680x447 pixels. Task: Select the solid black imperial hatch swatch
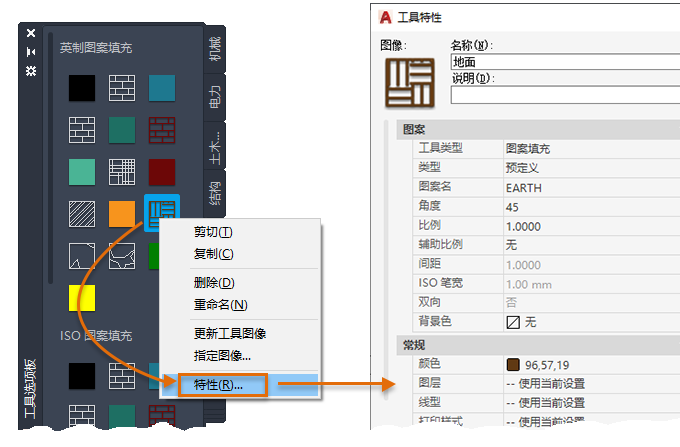[x=82, y=88]
